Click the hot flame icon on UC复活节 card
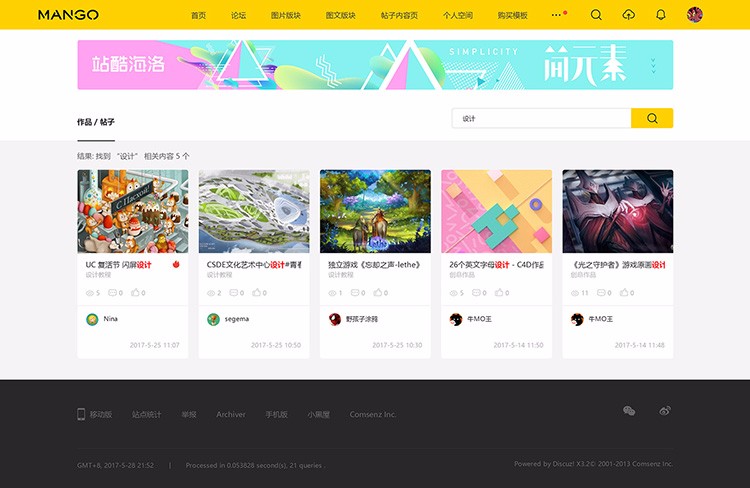The width and height of the screenshot is (750, 488). 176,264
